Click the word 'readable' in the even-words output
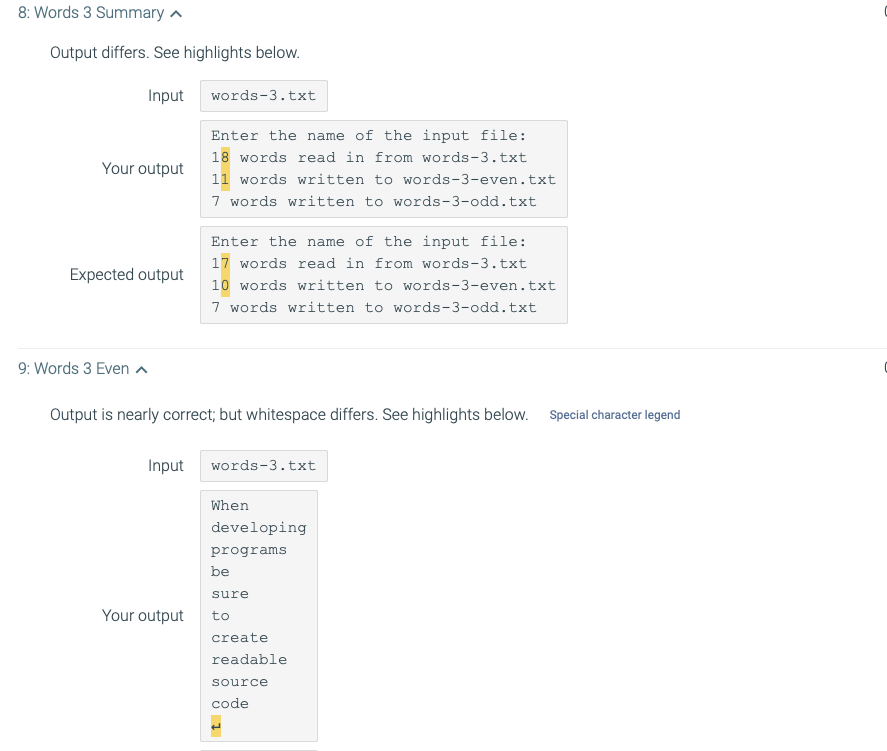 click(x=248, y=659)
